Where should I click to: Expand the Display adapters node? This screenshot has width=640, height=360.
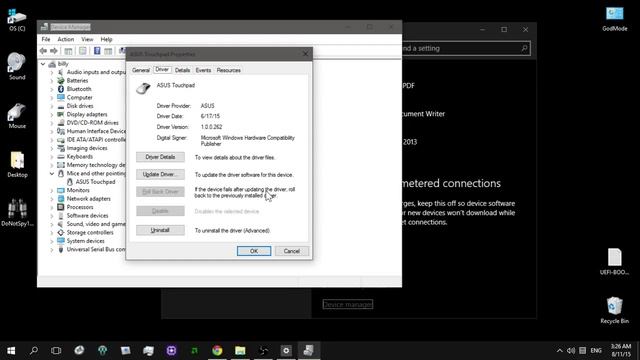(x=52, y=115)
